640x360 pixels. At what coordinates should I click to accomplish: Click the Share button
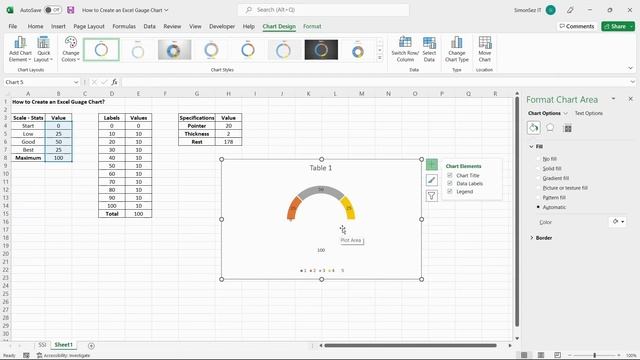click(615, 26)
